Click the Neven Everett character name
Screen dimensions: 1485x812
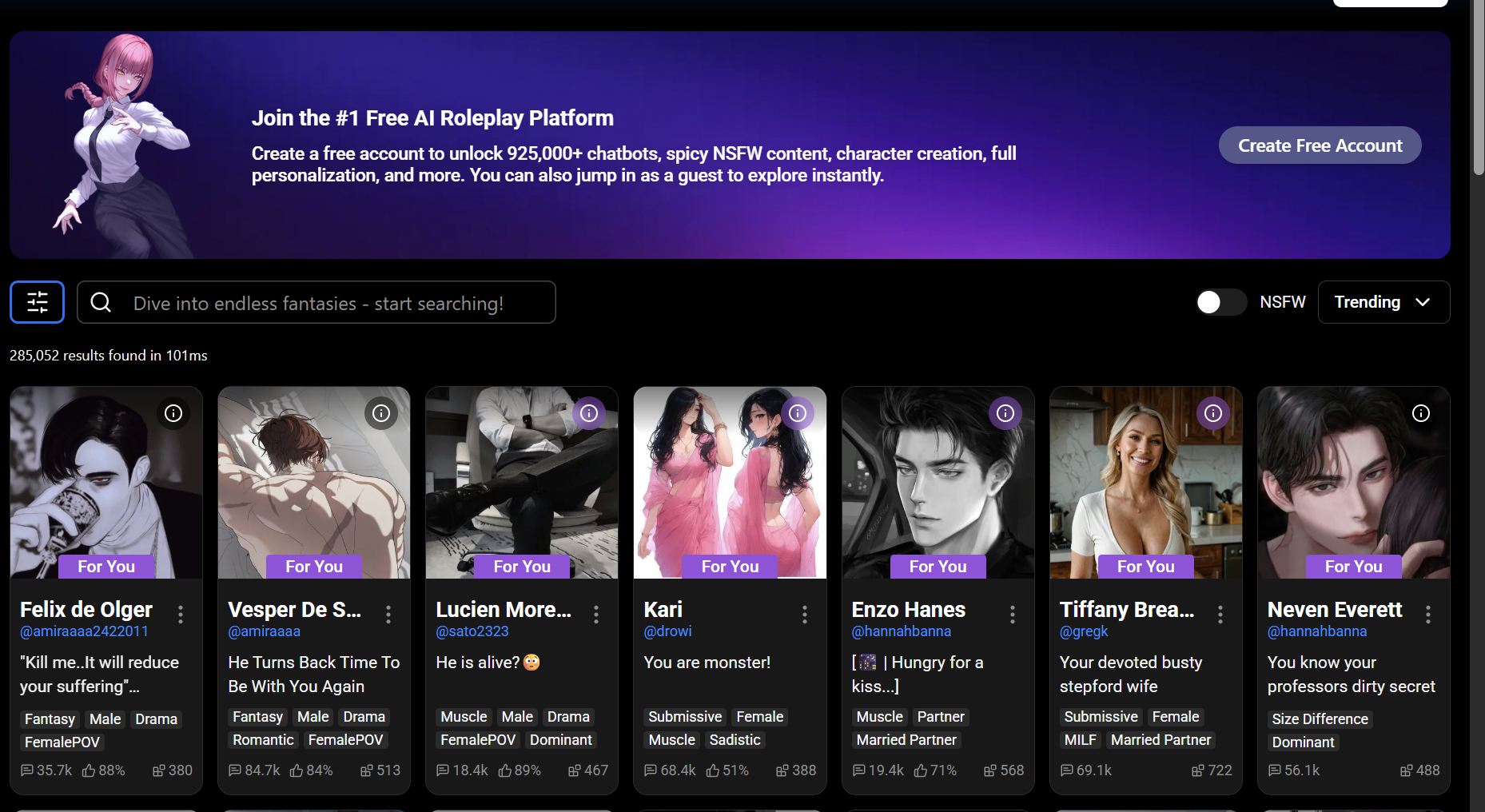click(1335, 610)
